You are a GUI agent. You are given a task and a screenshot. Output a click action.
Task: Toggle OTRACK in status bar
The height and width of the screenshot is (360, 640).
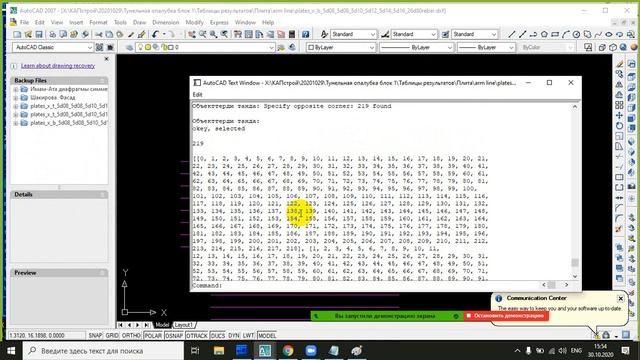pos(197,336)
